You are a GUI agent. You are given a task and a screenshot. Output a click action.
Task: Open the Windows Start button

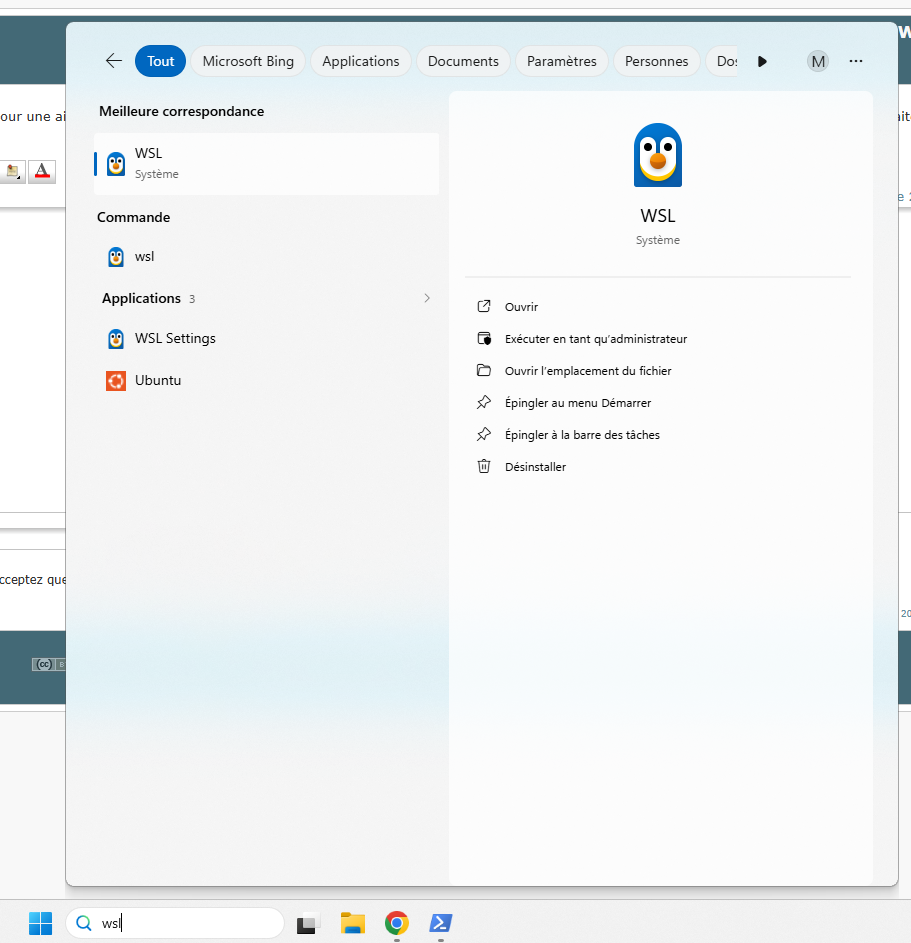tap(40, 923)
